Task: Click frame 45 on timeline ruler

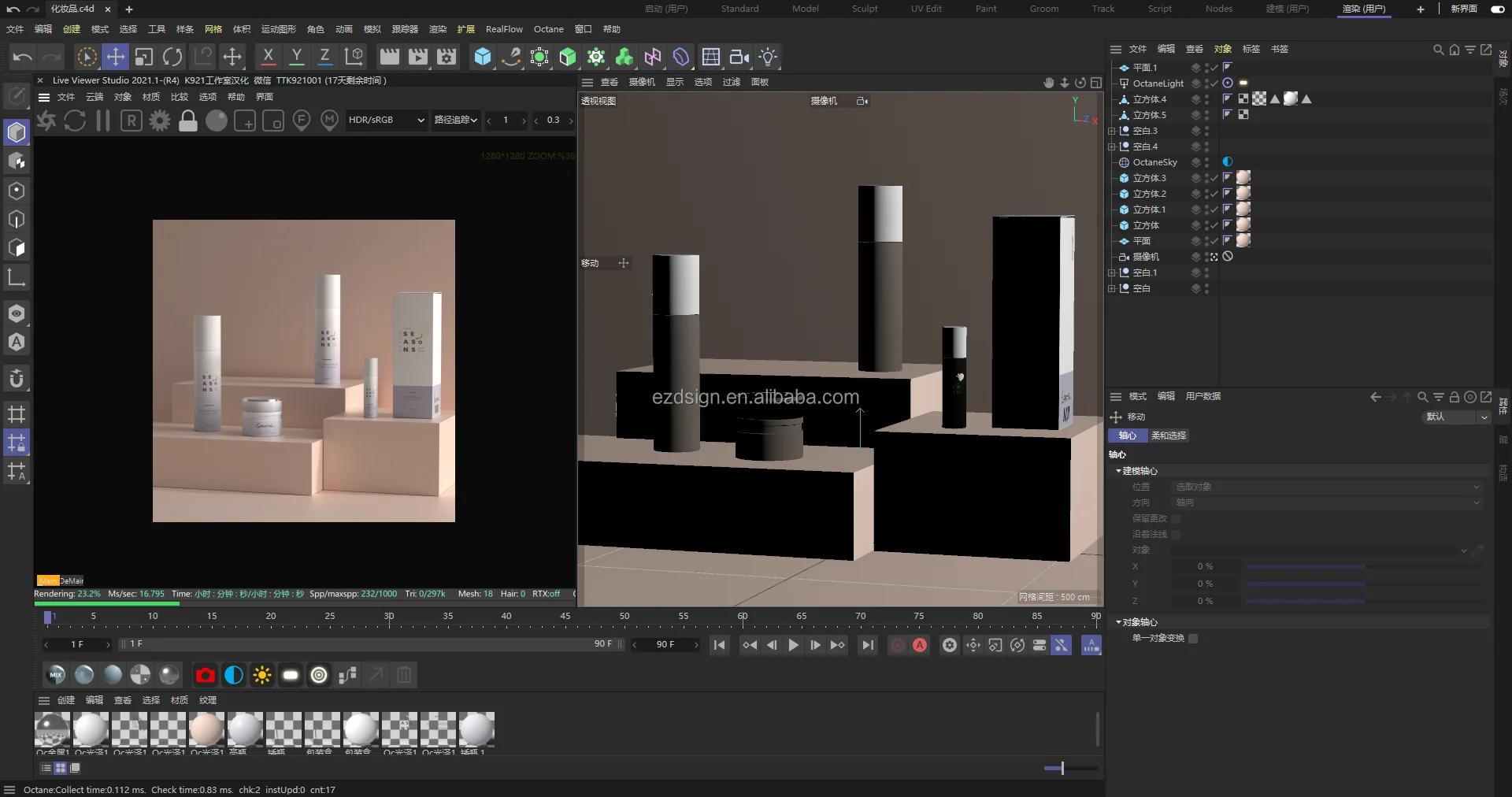Action: [x=565, y=617]
